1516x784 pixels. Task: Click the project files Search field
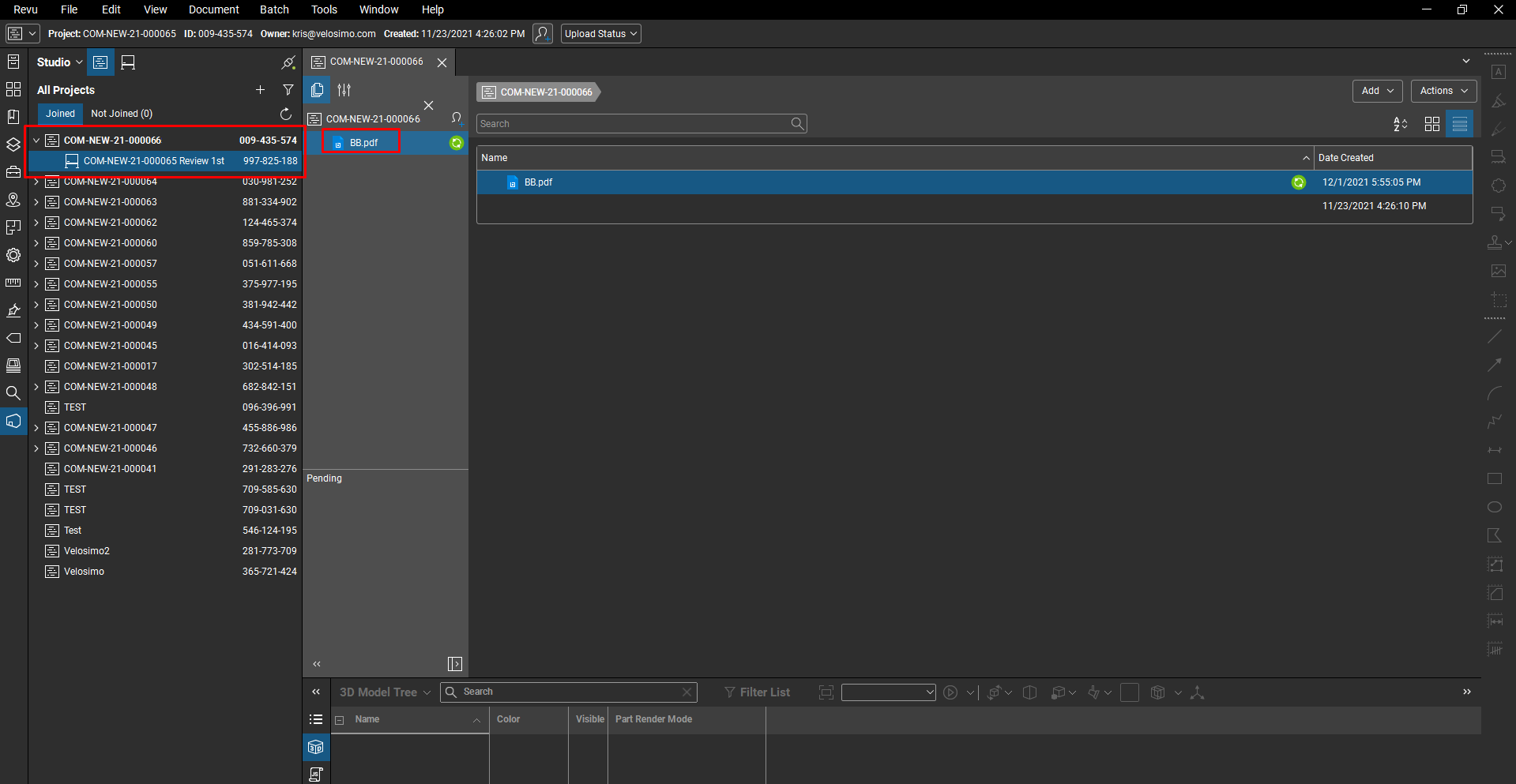[641, 124]
